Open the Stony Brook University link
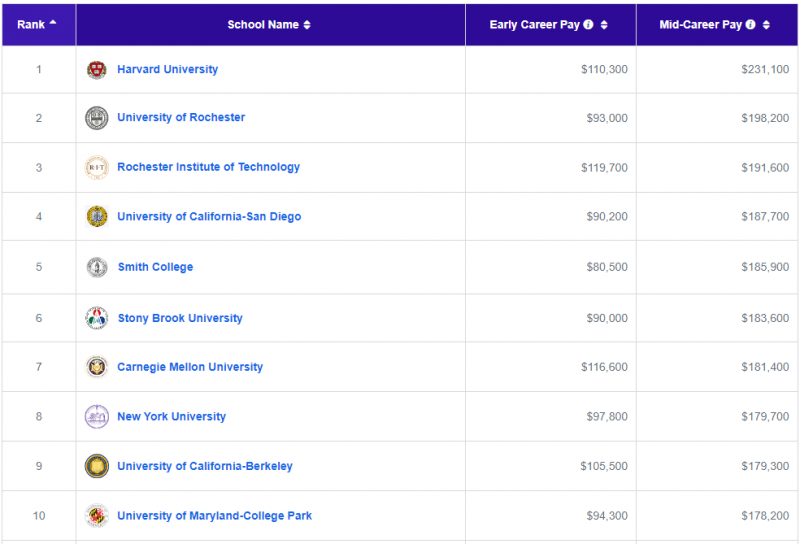Screen dimensions: 800x544 [180, 318]
